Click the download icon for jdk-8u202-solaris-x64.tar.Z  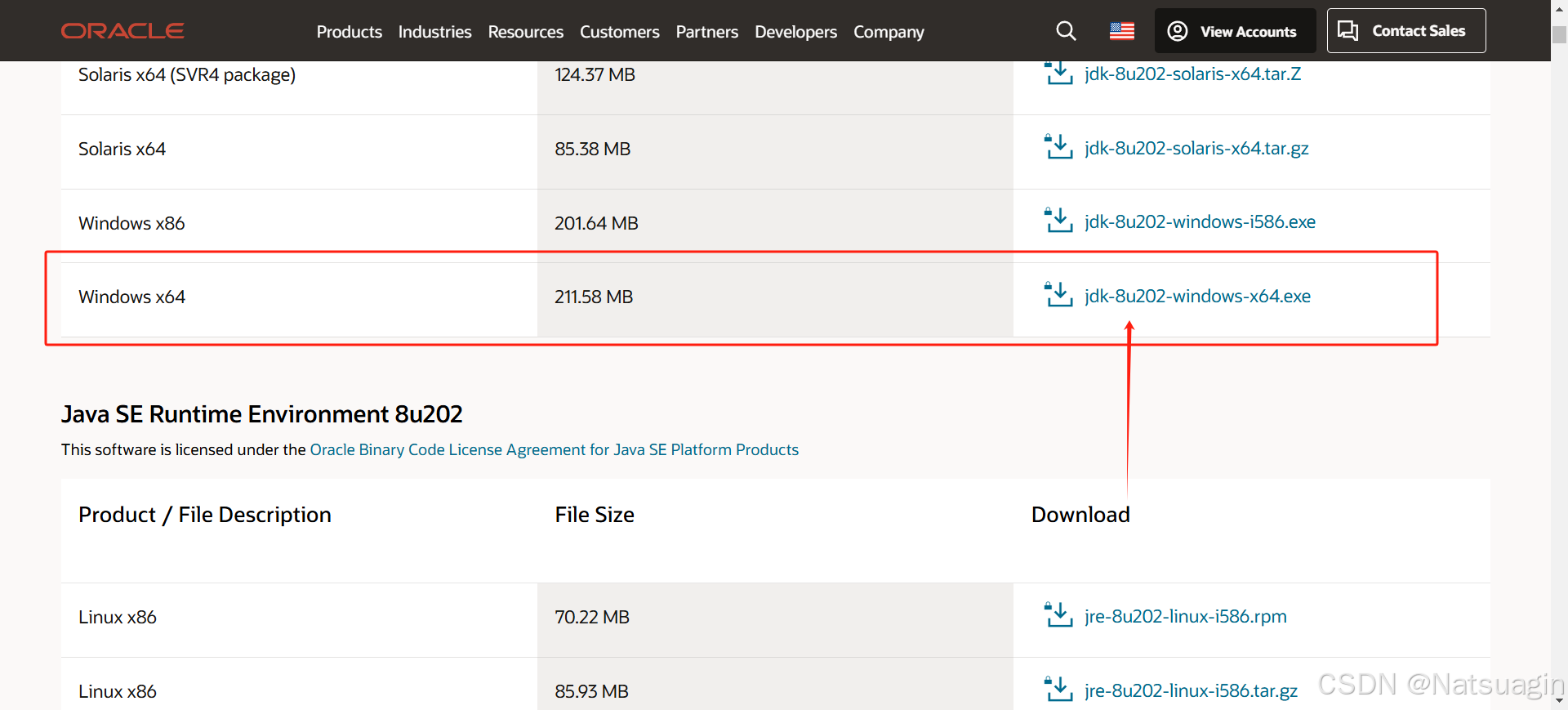click(1059, 73)
